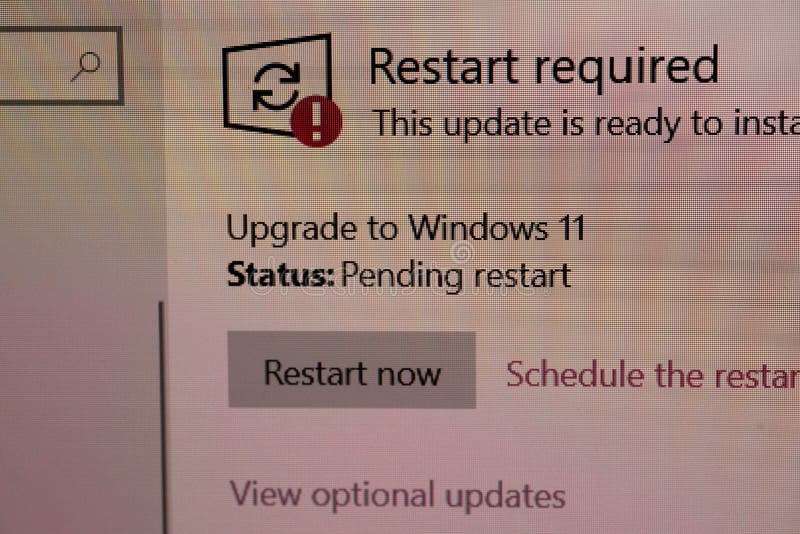This screenshot has height=534, width=800.
Task: Click the magnifying glass search icon
Action: [x=86, y=66]
